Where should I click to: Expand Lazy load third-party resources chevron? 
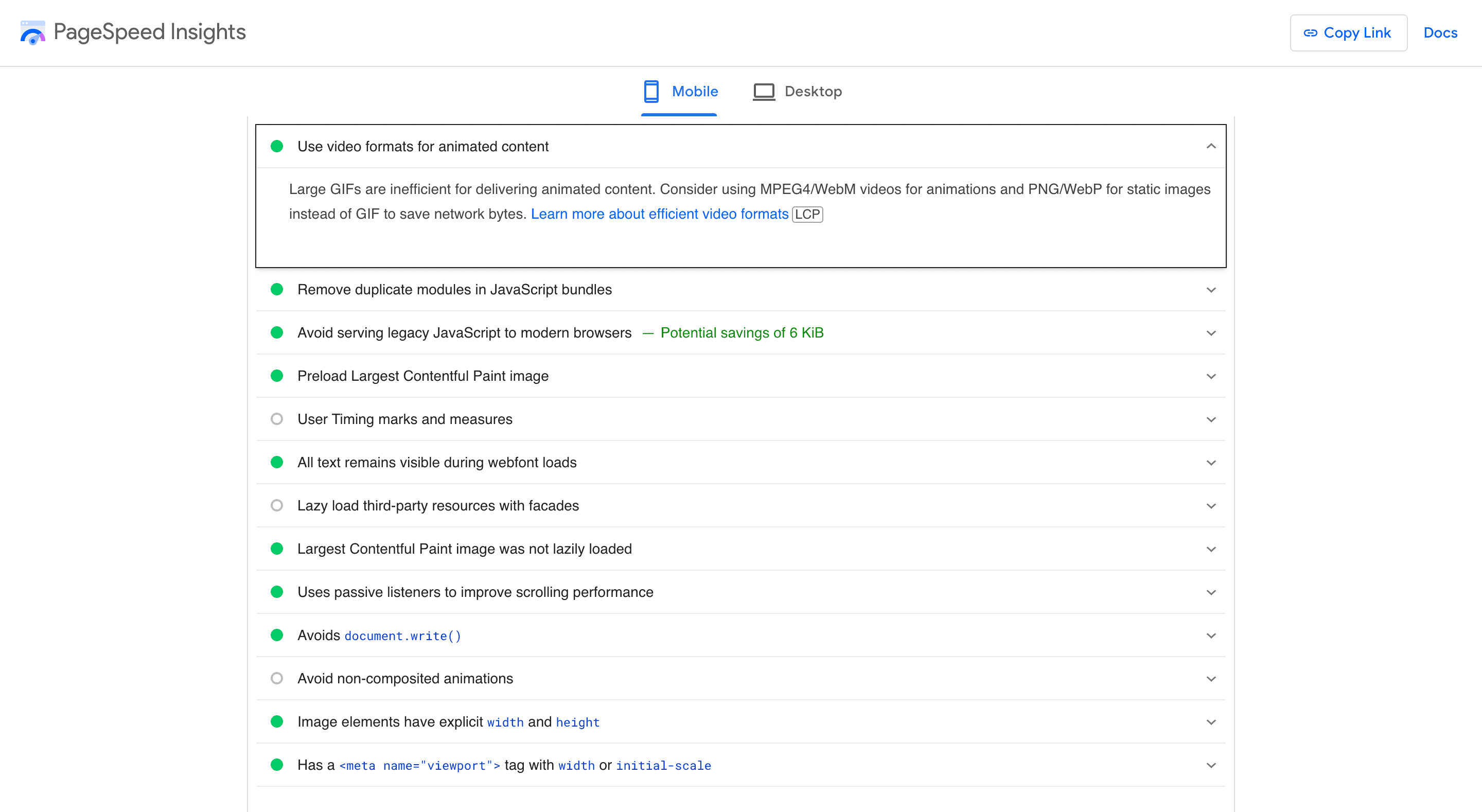[1210, 505]
